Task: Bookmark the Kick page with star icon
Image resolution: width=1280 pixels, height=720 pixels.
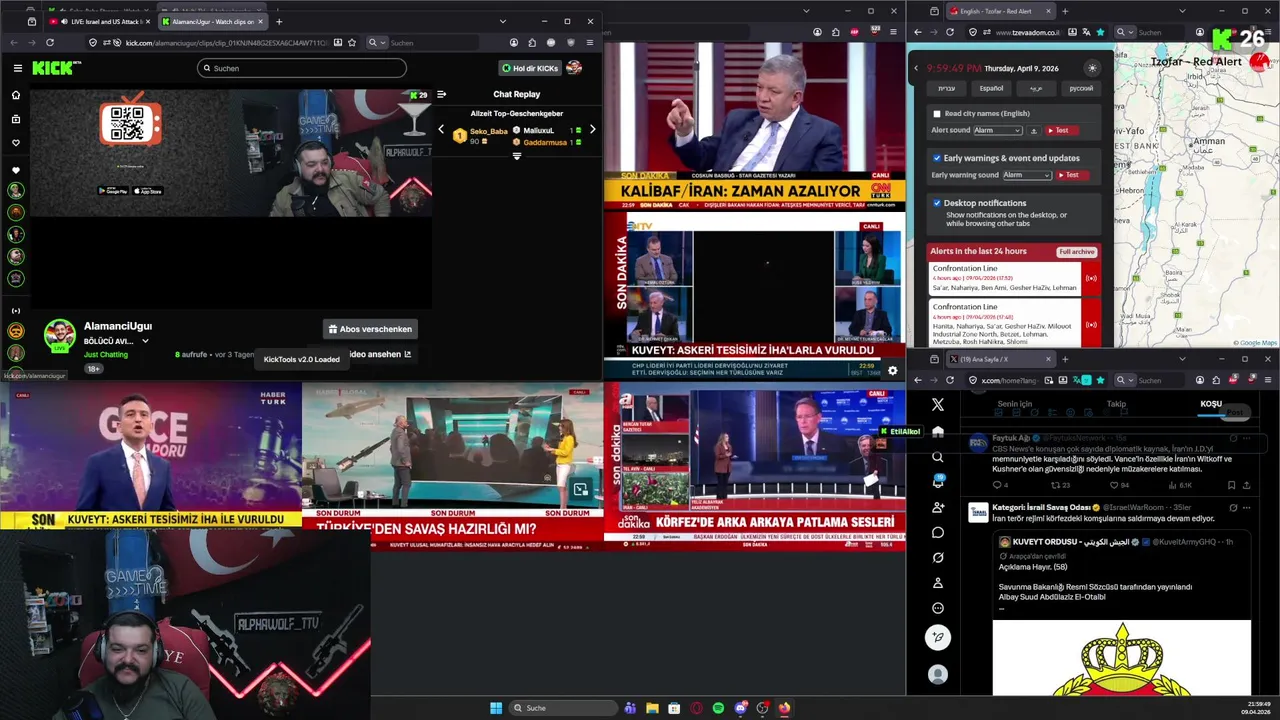Action: [x=352, y=43]
